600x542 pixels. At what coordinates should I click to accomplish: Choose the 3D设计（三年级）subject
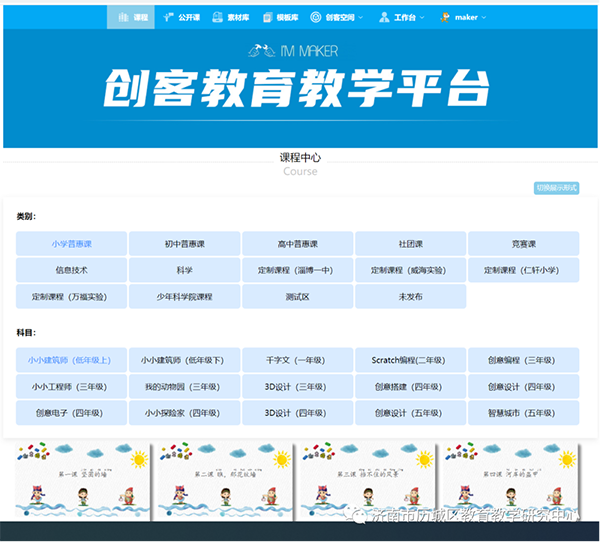[297, 387]
